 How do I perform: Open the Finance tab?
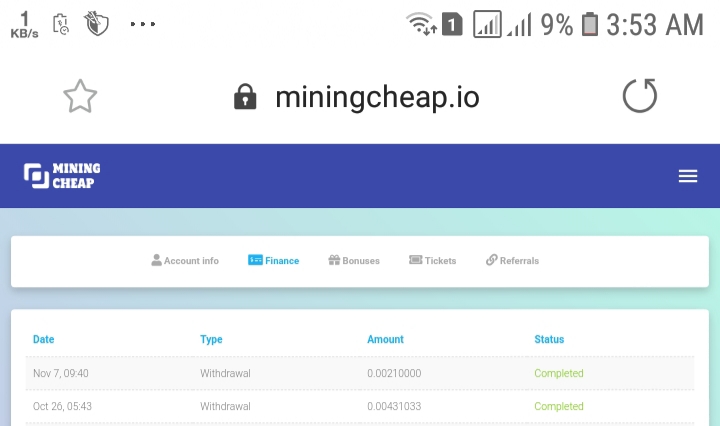coord(274,260)
